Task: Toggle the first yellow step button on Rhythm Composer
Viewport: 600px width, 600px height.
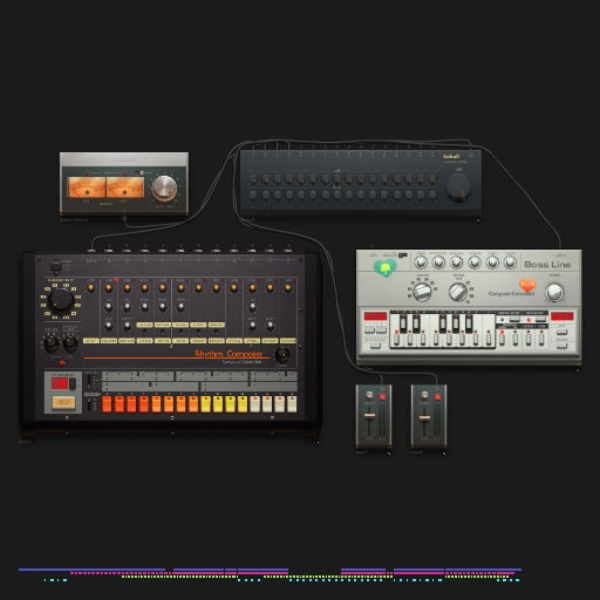Action: point(205,404)
